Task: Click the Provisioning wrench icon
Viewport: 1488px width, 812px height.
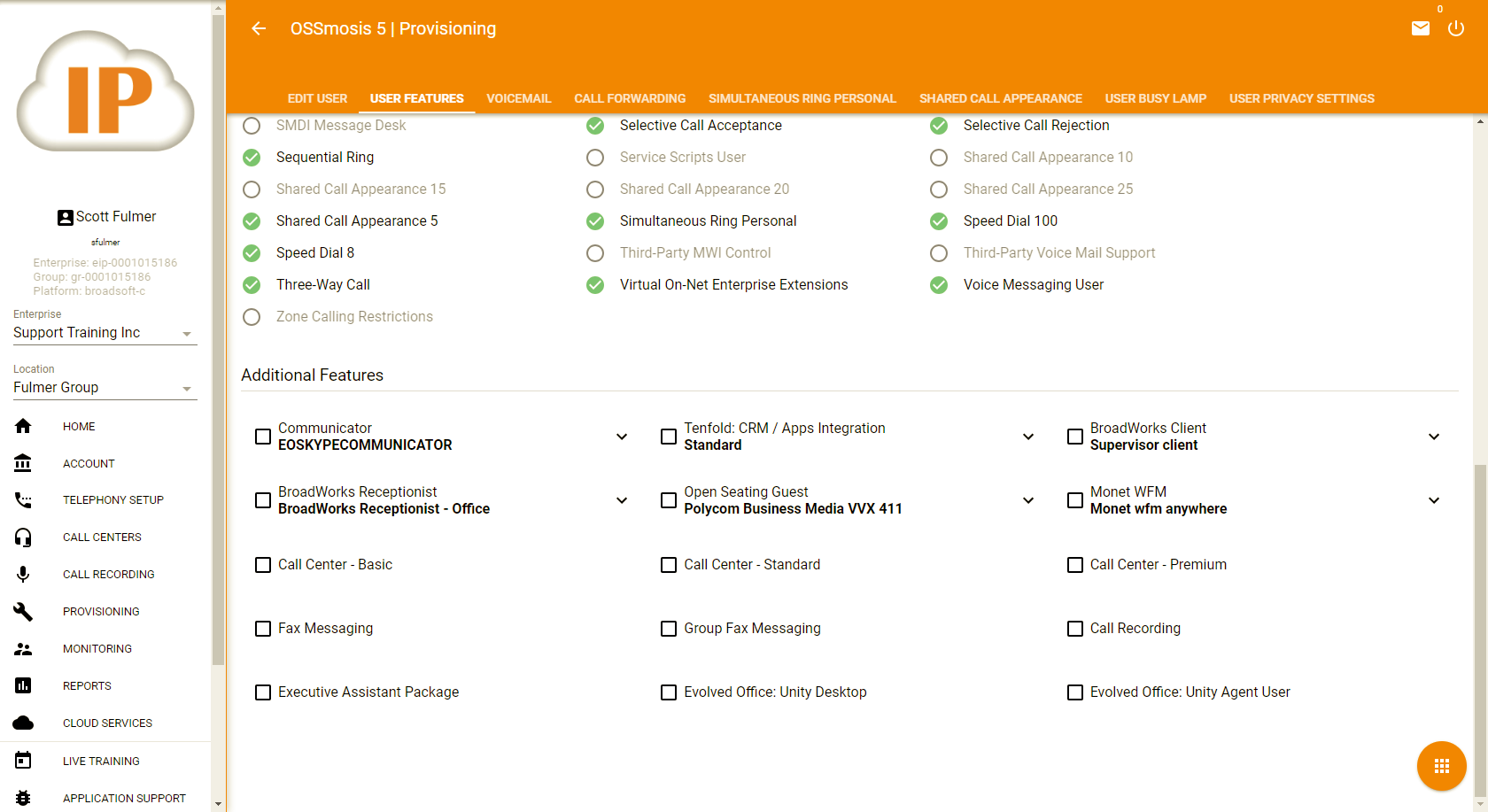Action: (23, 612)
